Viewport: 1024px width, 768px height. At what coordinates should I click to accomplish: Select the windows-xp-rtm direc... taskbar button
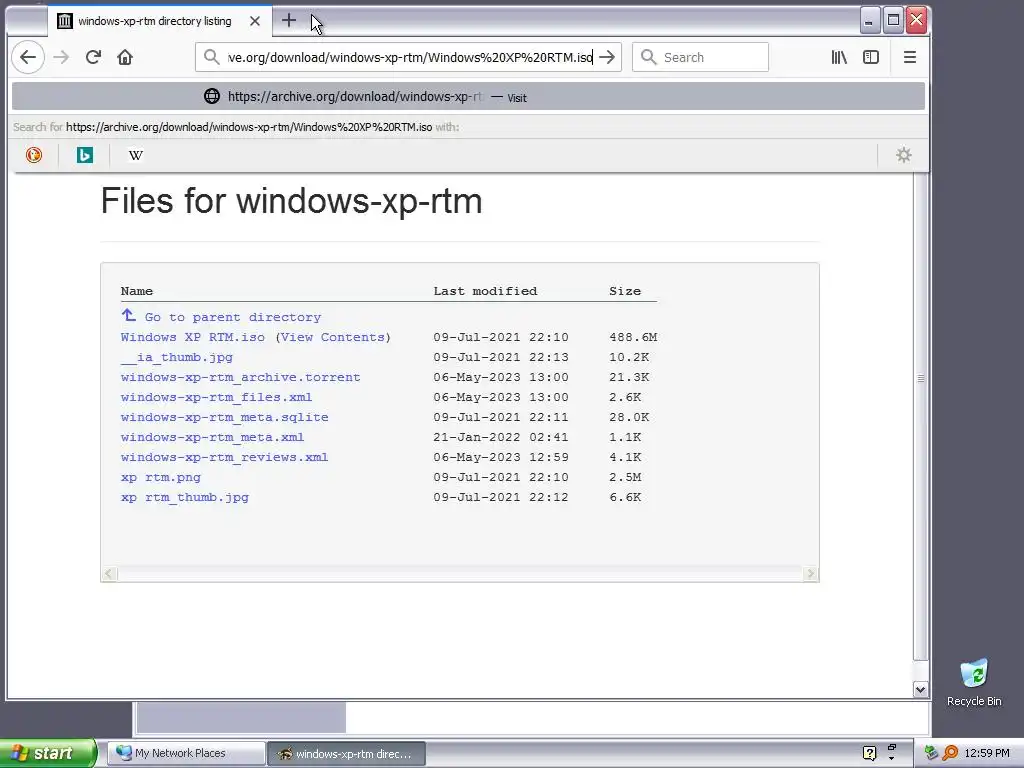pos(347,754)
